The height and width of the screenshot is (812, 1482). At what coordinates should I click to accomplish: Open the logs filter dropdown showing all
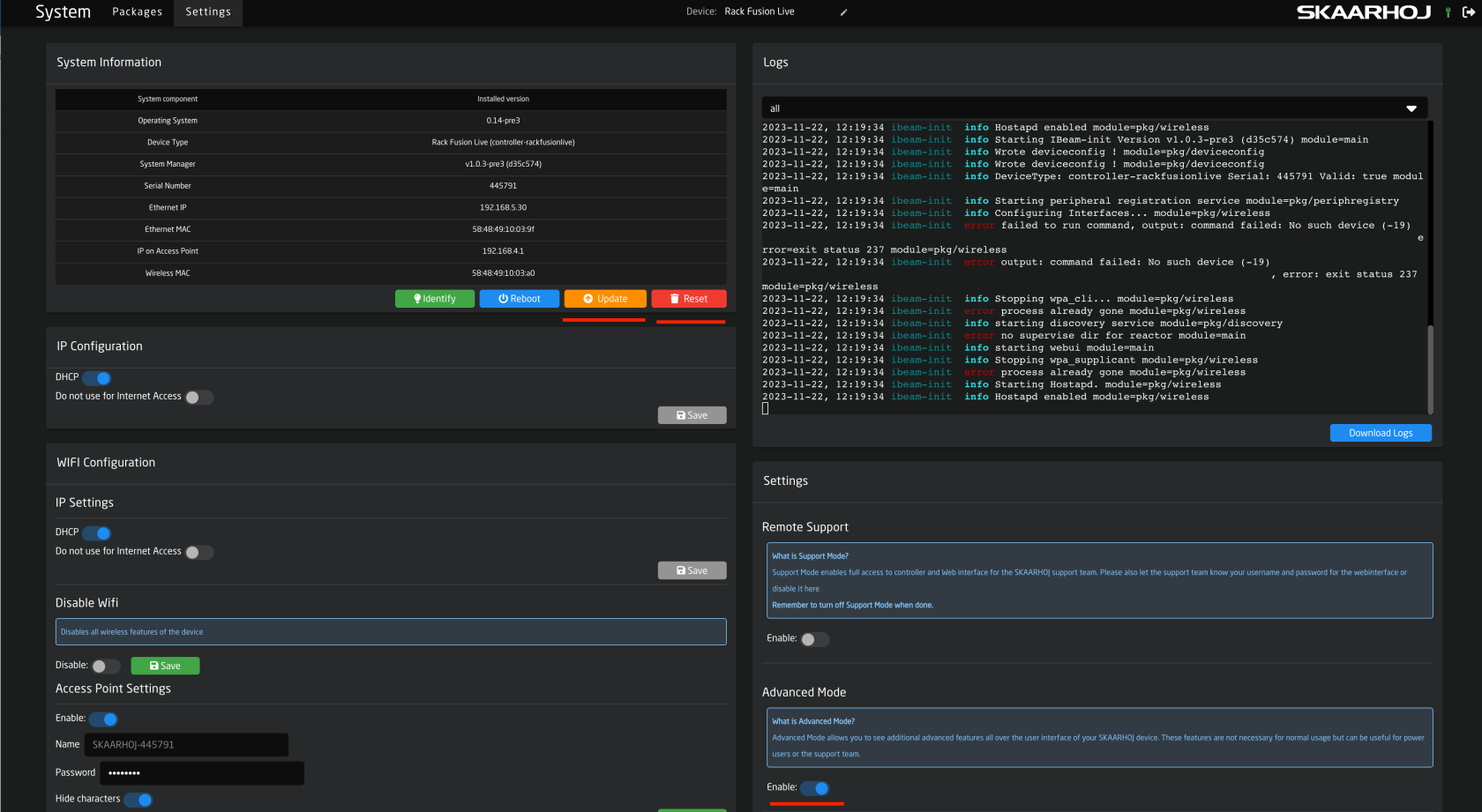point(1094,108)
